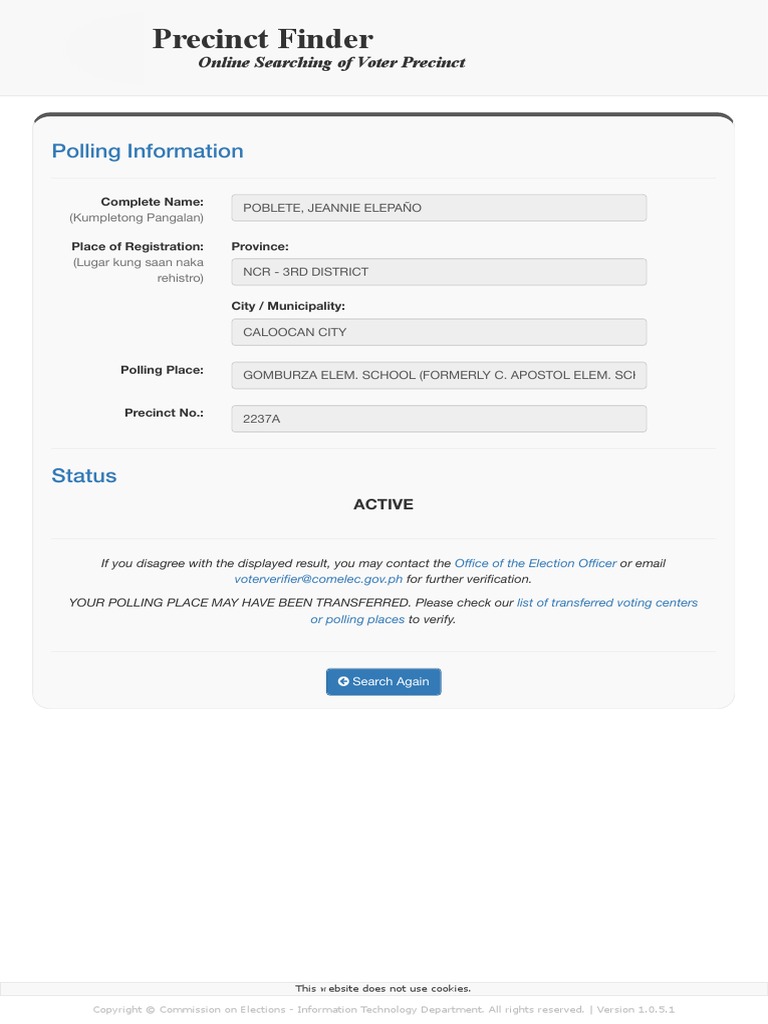Click the Online Searching of Voter Precinct subtitle
Viewport: 768px width, 1024px height.
click(331, 63)
